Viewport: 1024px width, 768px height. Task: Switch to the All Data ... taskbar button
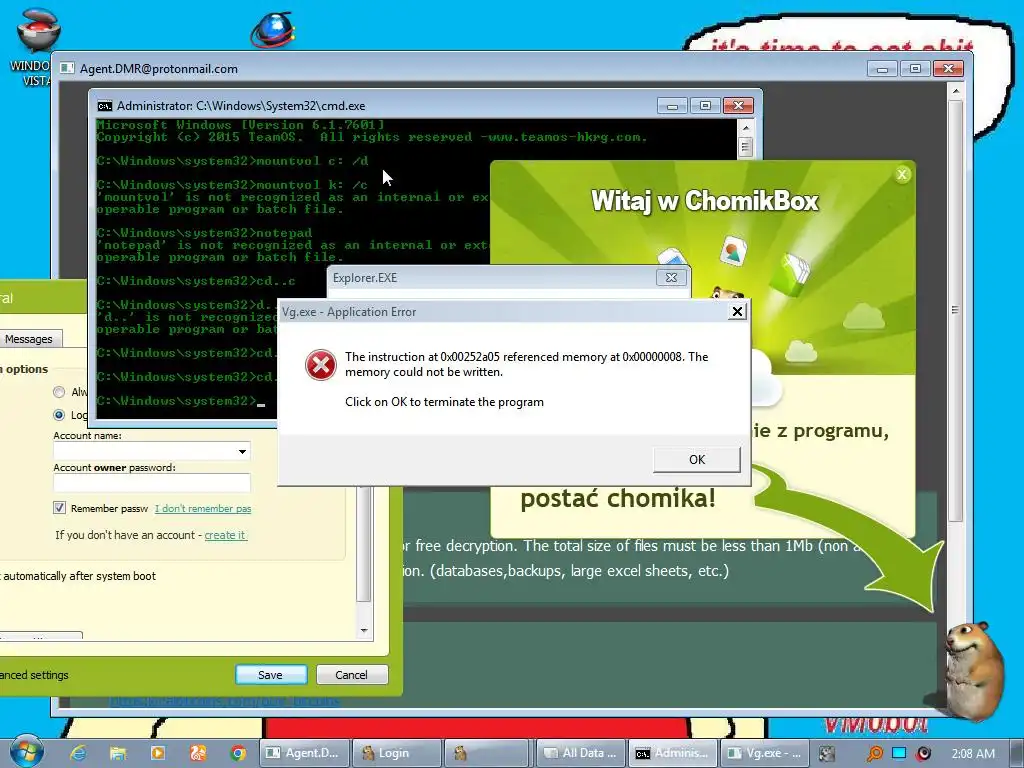coord(581,753)
